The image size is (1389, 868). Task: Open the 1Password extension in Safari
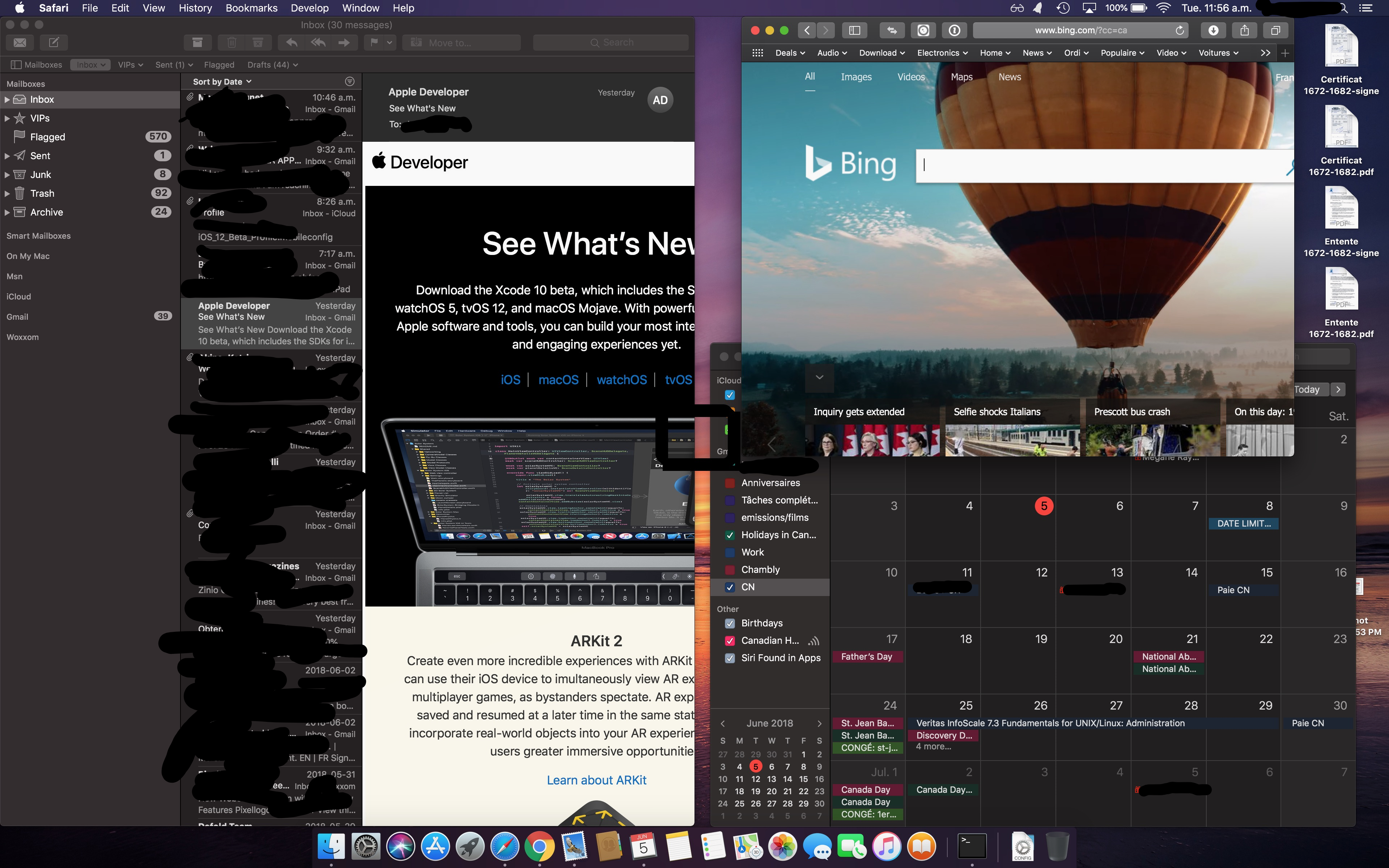[955, 30]
